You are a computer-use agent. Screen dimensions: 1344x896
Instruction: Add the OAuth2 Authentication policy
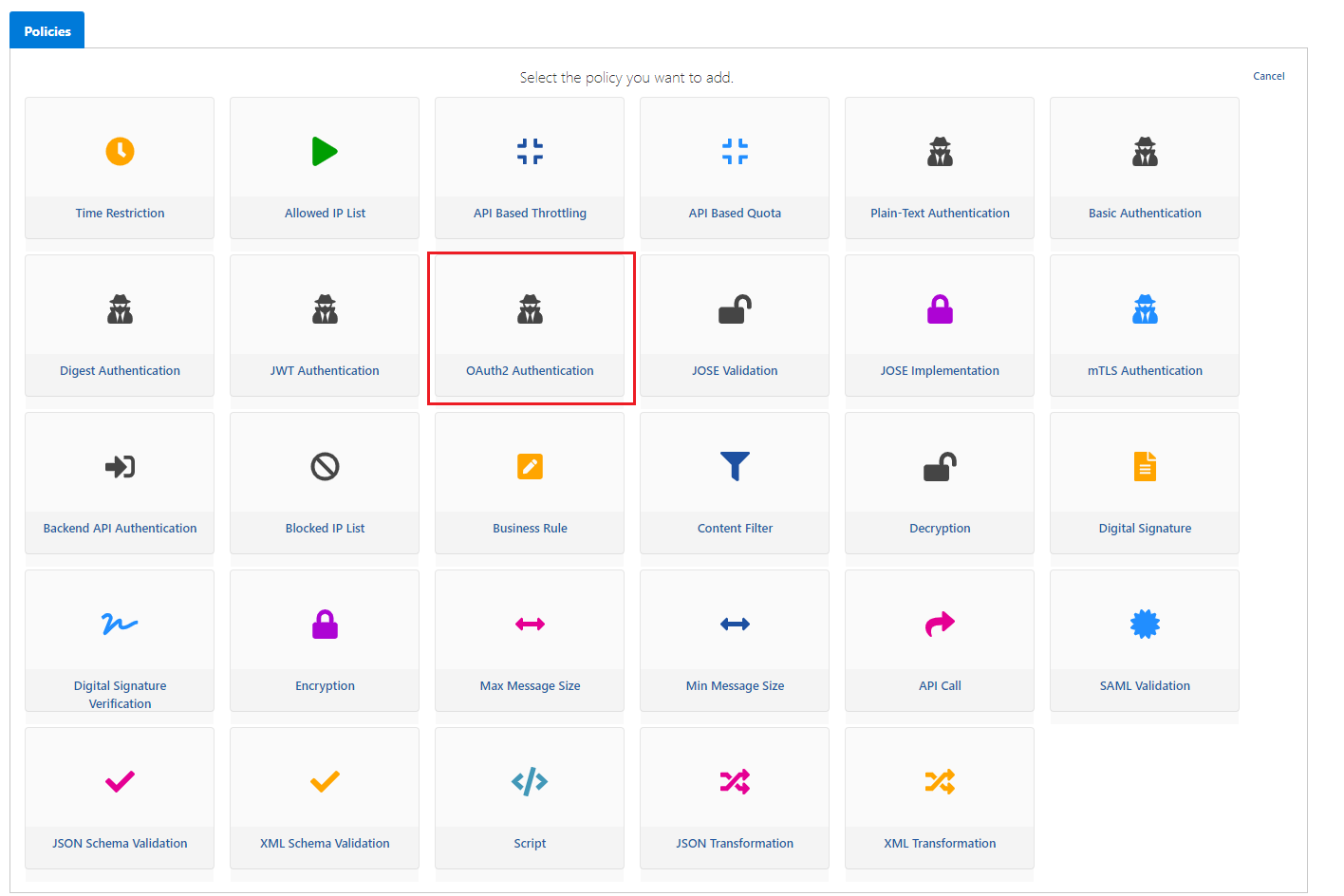coord(530,326)
